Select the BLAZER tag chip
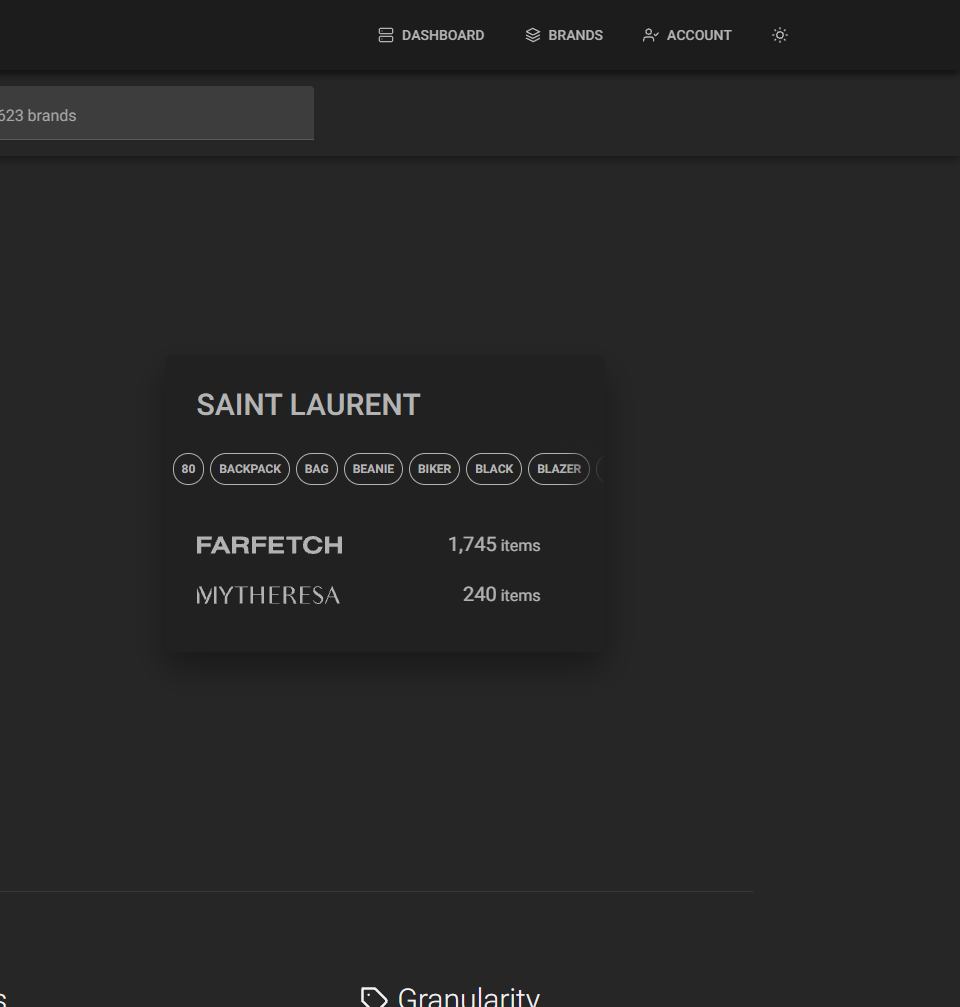The height and width of the screenshot is (1007, 960). point(559,469)
